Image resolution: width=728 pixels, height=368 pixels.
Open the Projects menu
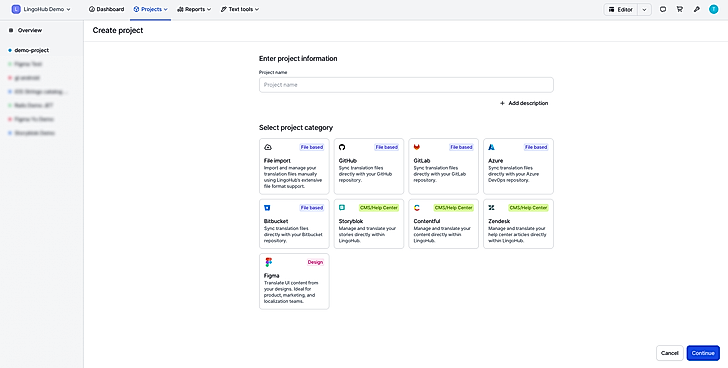pyautogui.click(x=150, y=9)
